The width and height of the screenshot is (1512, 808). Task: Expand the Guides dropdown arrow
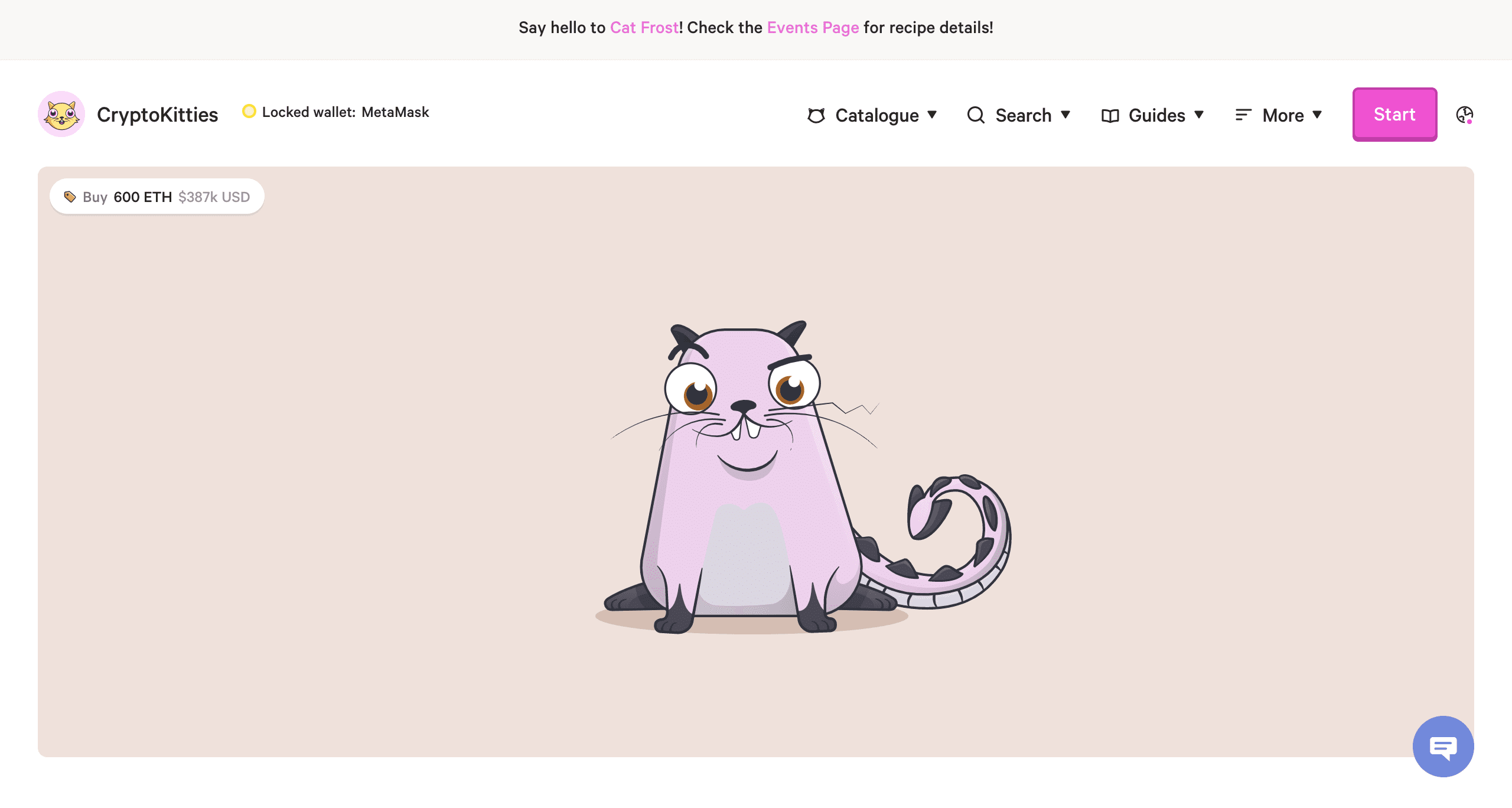1199,115
